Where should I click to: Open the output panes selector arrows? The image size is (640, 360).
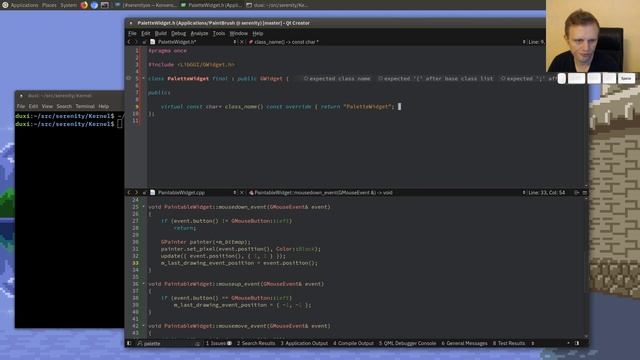(x=533, y=343)
